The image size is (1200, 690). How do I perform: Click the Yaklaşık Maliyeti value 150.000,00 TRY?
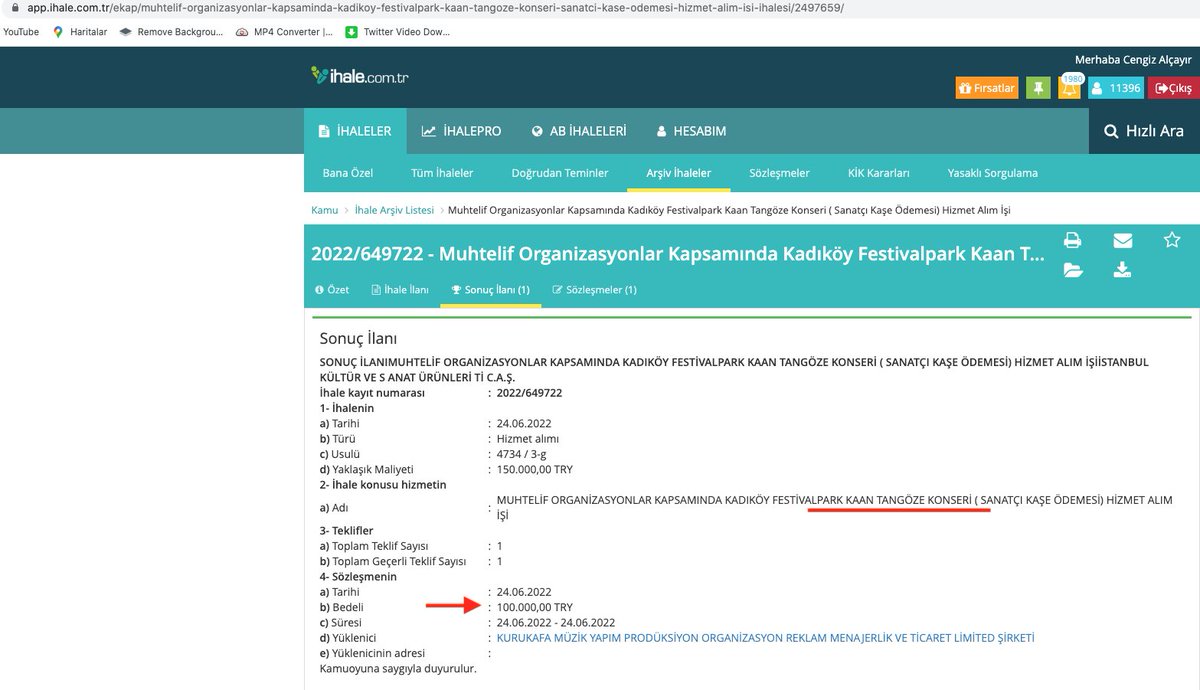click(535, 469)
